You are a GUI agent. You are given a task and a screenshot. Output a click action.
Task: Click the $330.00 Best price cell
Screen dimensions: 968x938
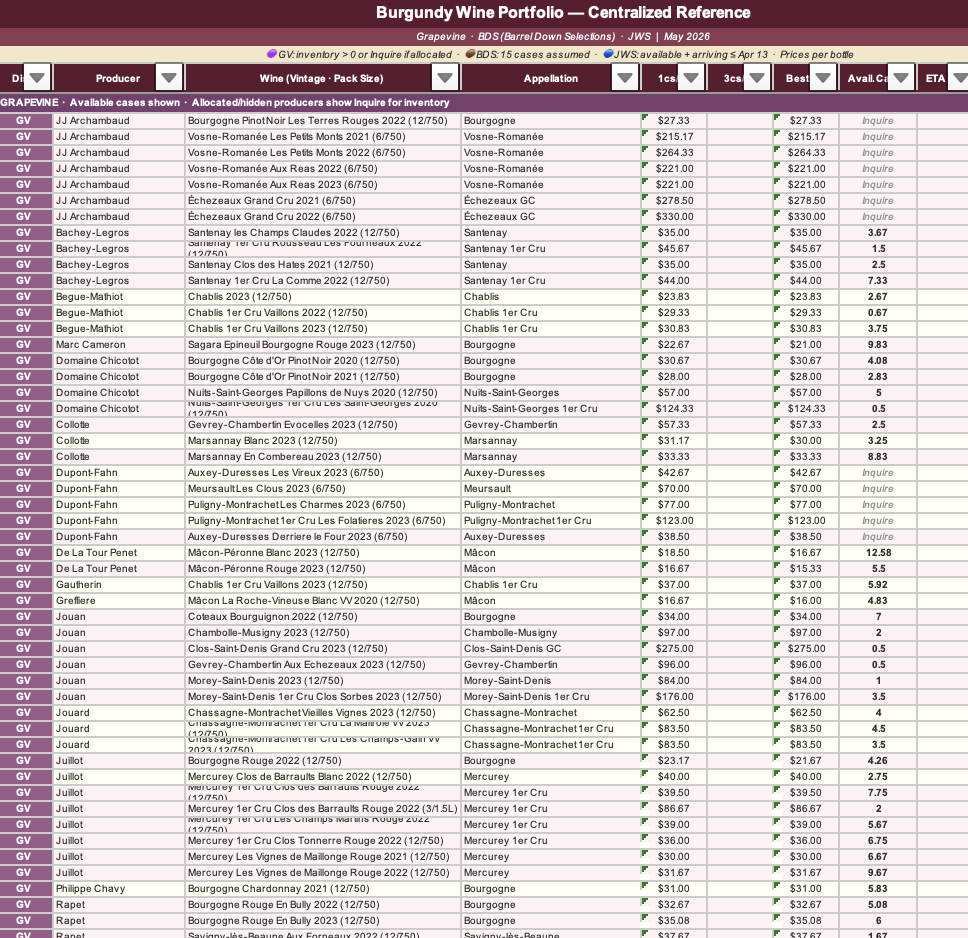coord(806,217)
